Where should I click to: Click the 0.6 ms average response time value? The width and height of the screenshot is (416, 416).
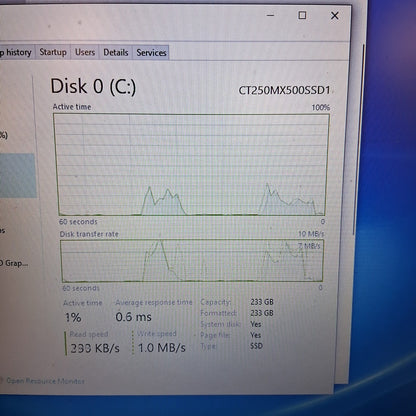(133, 317)
